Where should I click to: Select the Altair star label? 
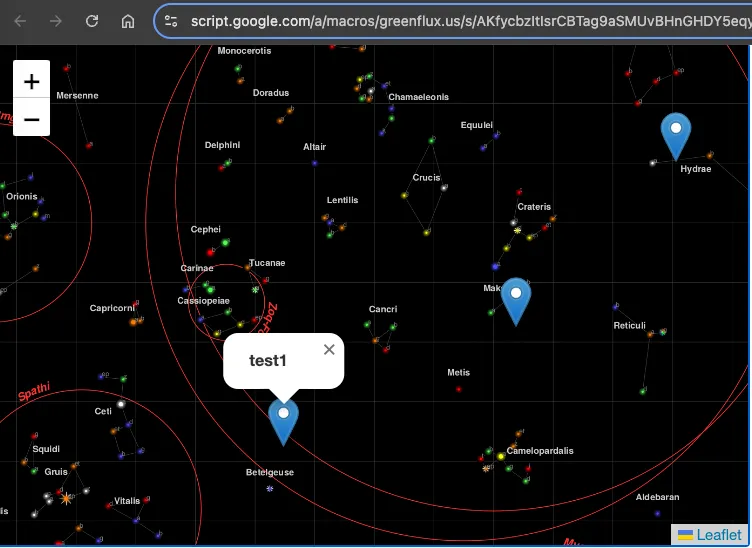314,147
